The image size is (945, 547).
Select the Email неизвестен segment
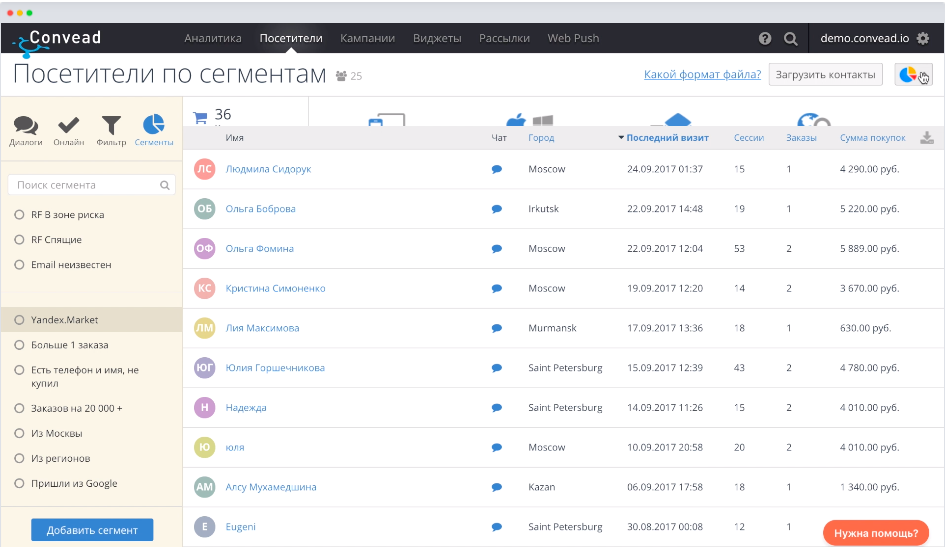click(x=63, y=265)
